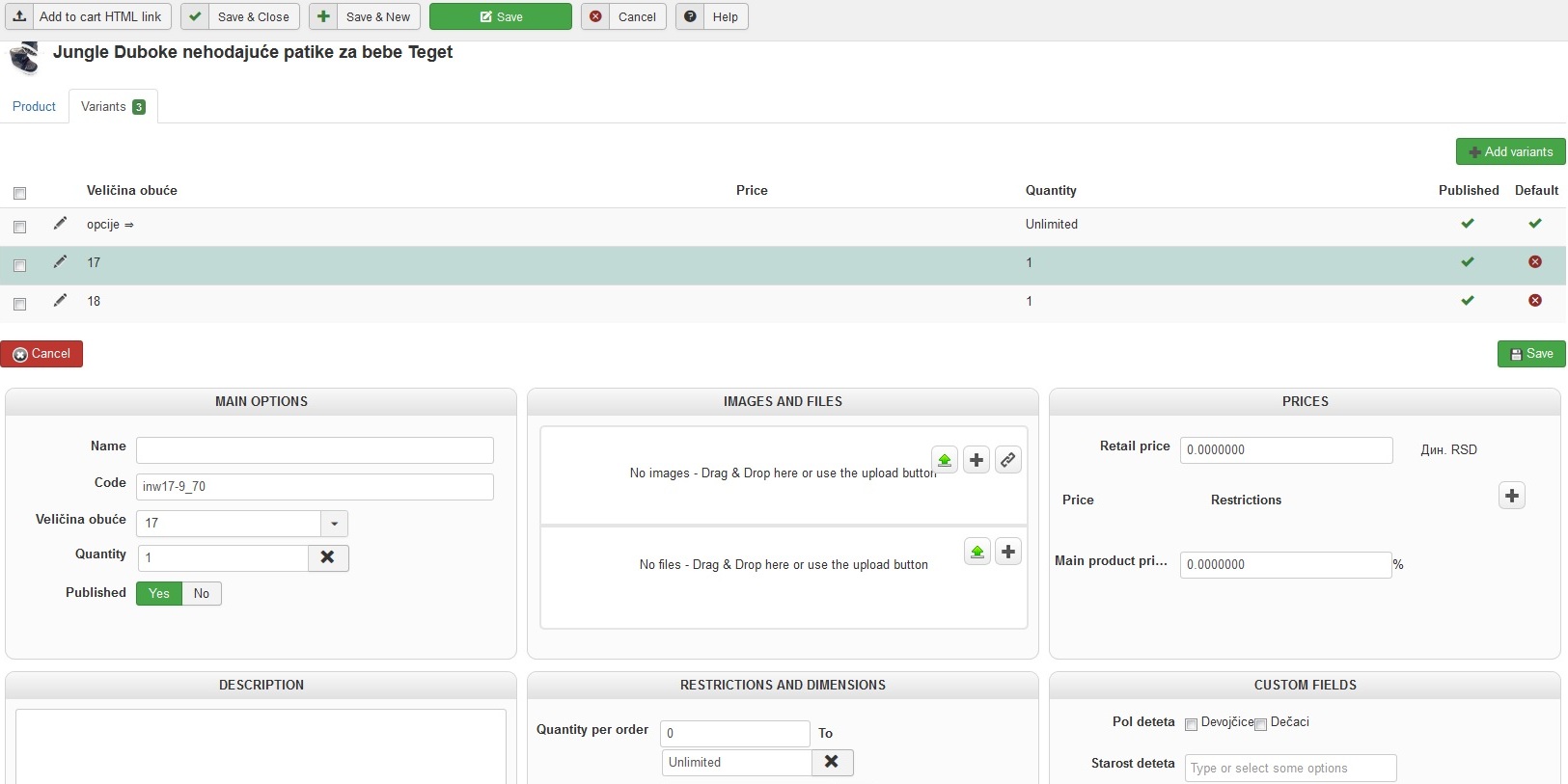Click the Unlimited quantity cell for 'opcije'

(x=1052, y=224)
